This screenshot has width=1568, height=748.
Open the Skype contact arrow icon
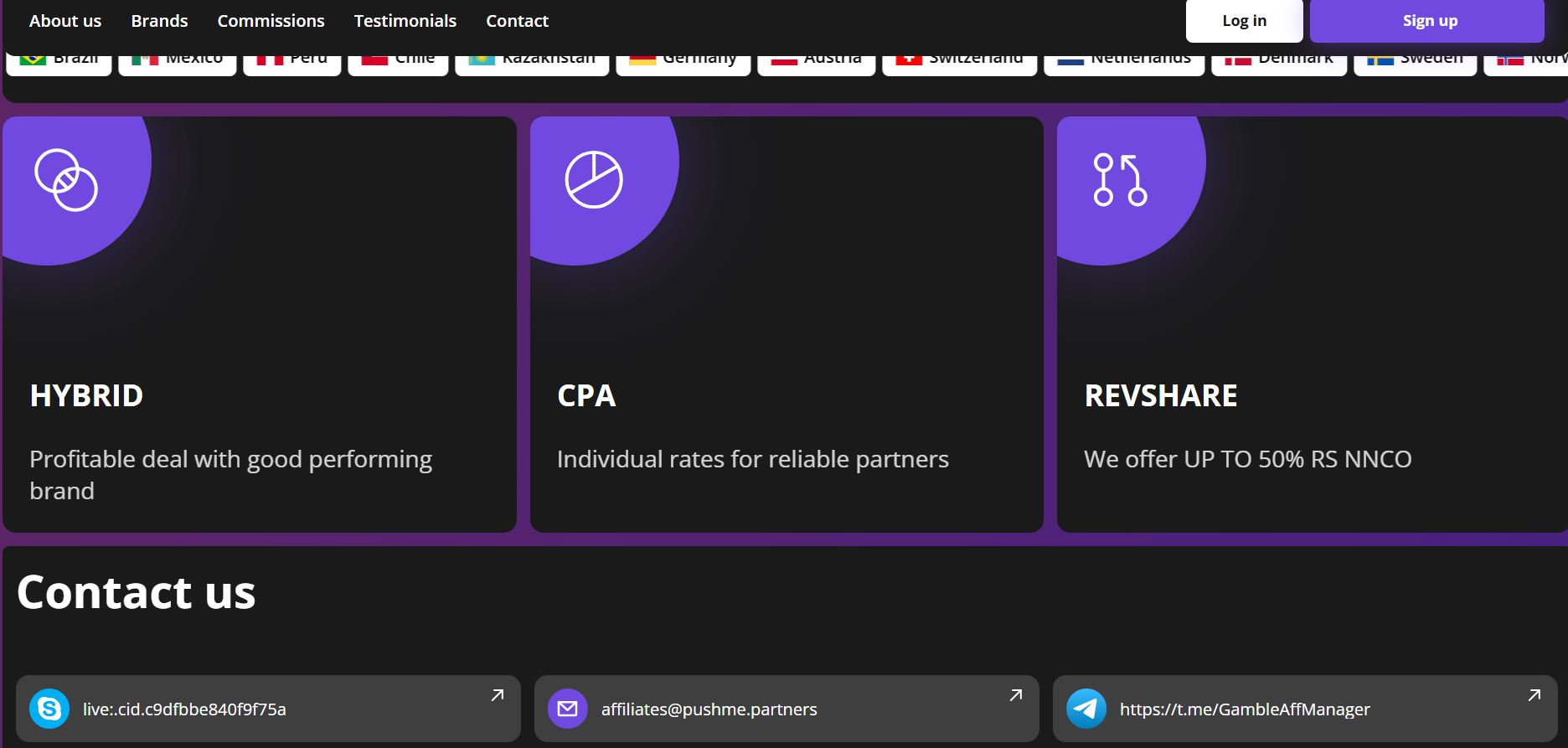point(497,695)
